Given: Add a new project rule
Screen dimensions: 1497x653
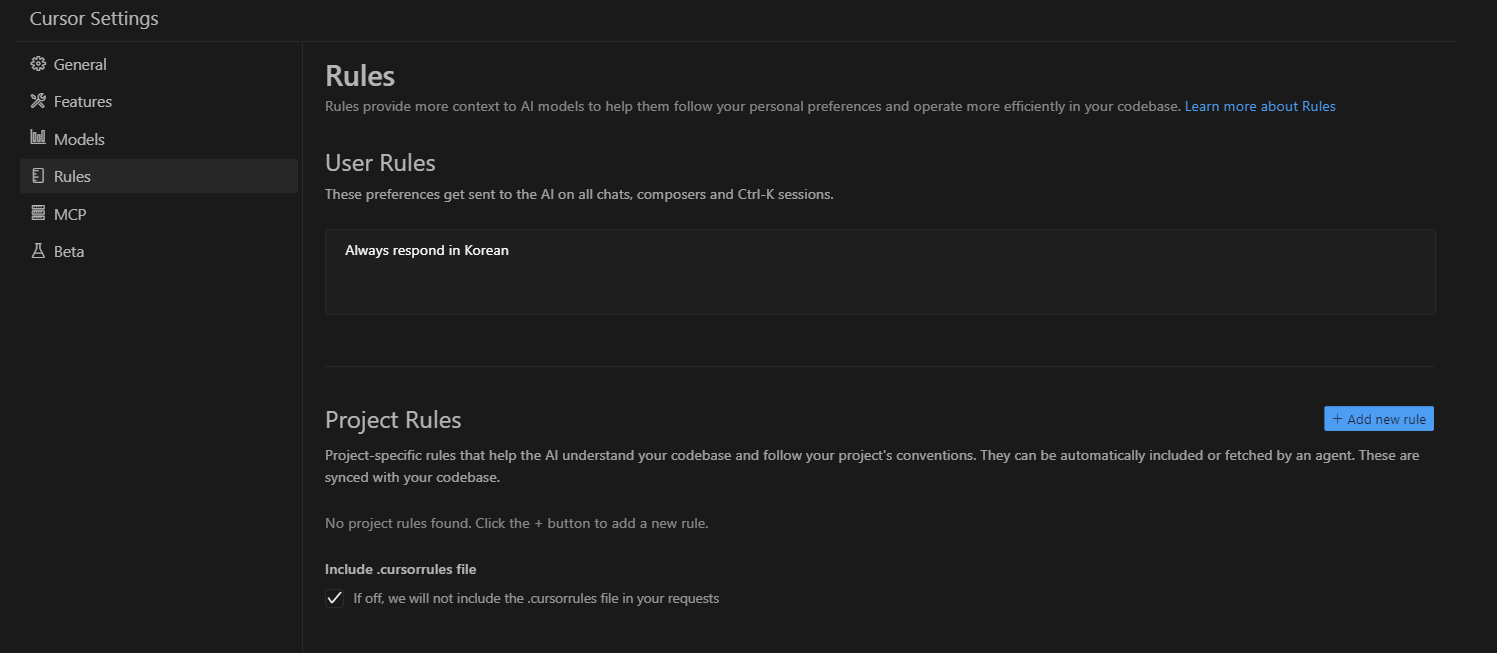Looking at the screenshot, I should click(x=1378, y=419).
